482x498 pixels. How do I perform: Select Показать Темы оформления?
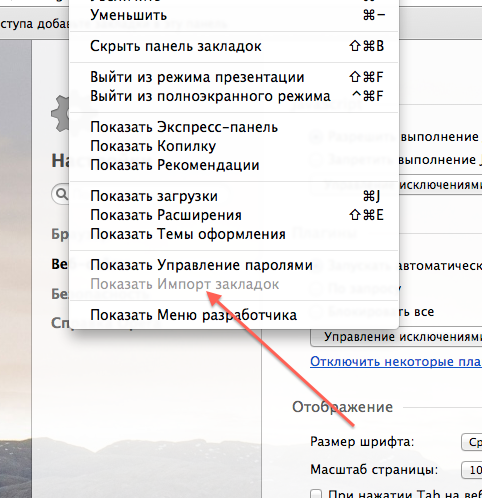[x=234, y=234]
